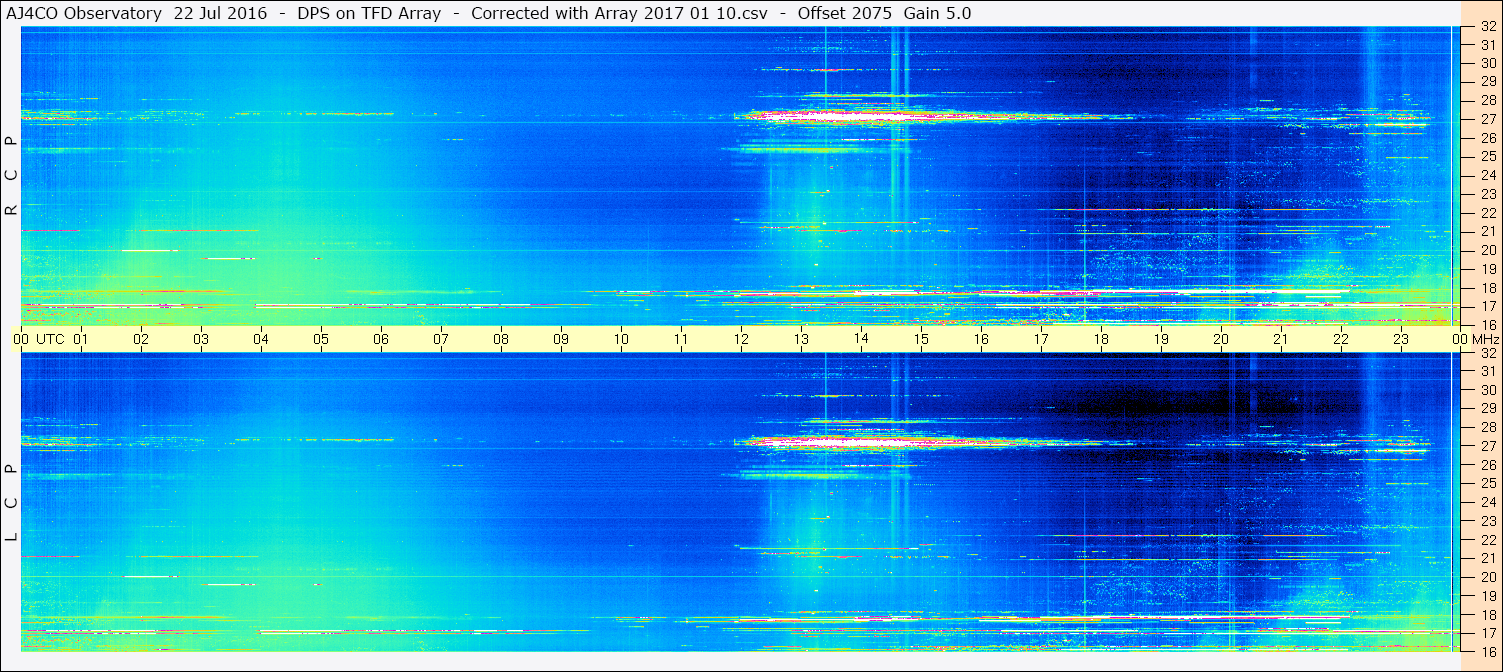Pick the 23 hour marker on time axis

(1401, 339)
